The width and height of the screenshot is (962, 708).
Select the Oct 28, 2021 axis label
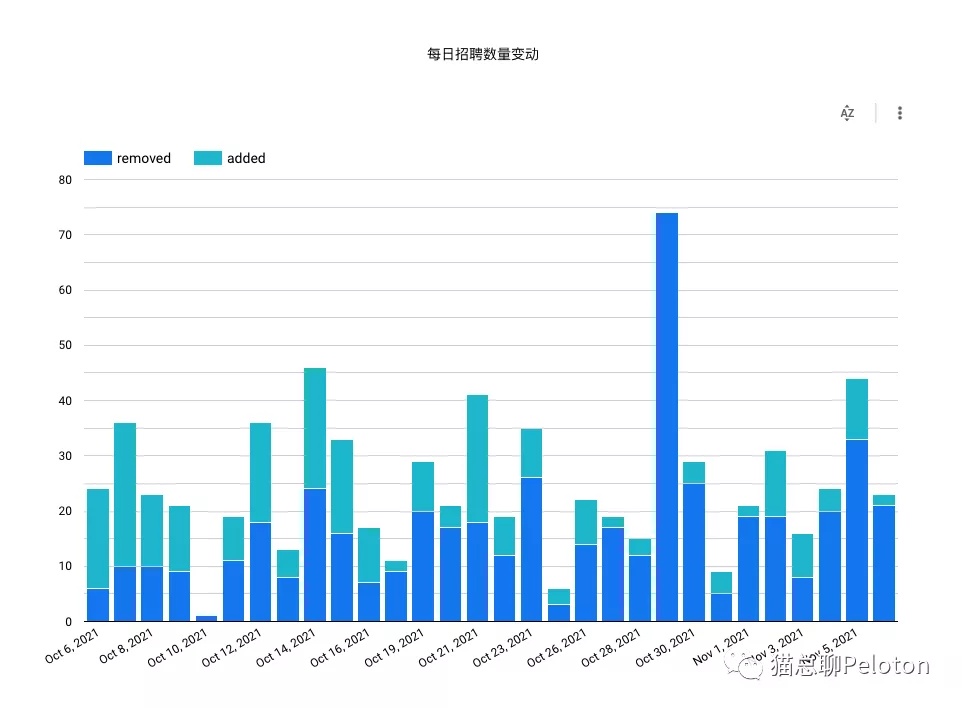tap(610, 648)
